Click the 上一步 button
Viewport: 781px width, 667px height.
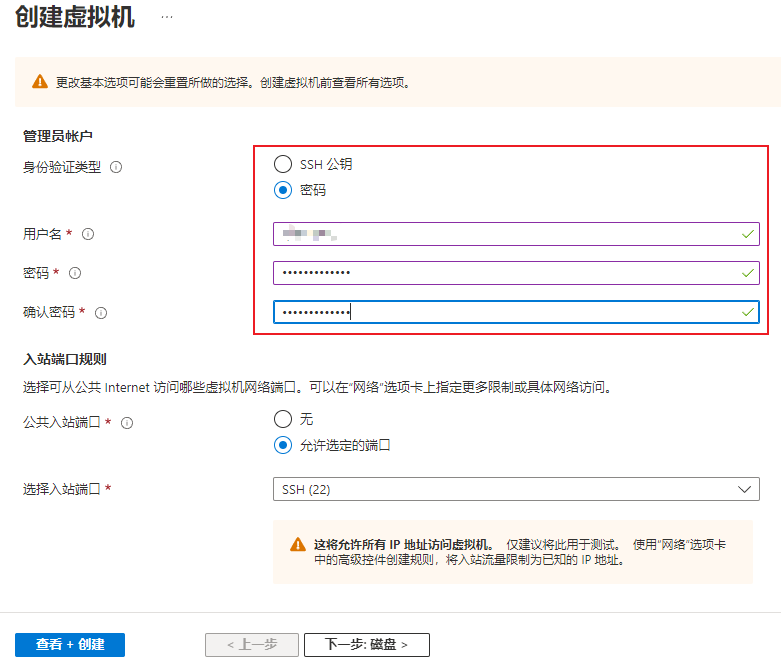pos(252,645)
